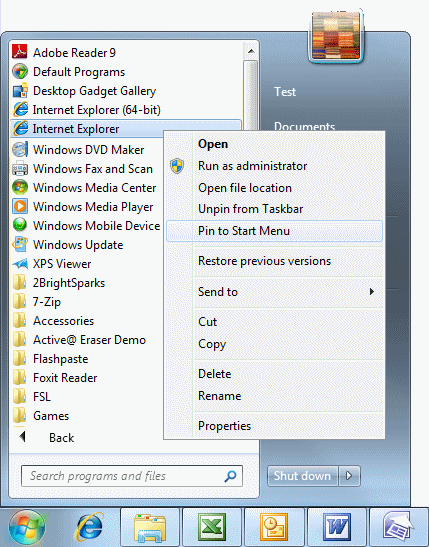
Task: Expand the Accessories folder
Action: (x=53, y=321)
